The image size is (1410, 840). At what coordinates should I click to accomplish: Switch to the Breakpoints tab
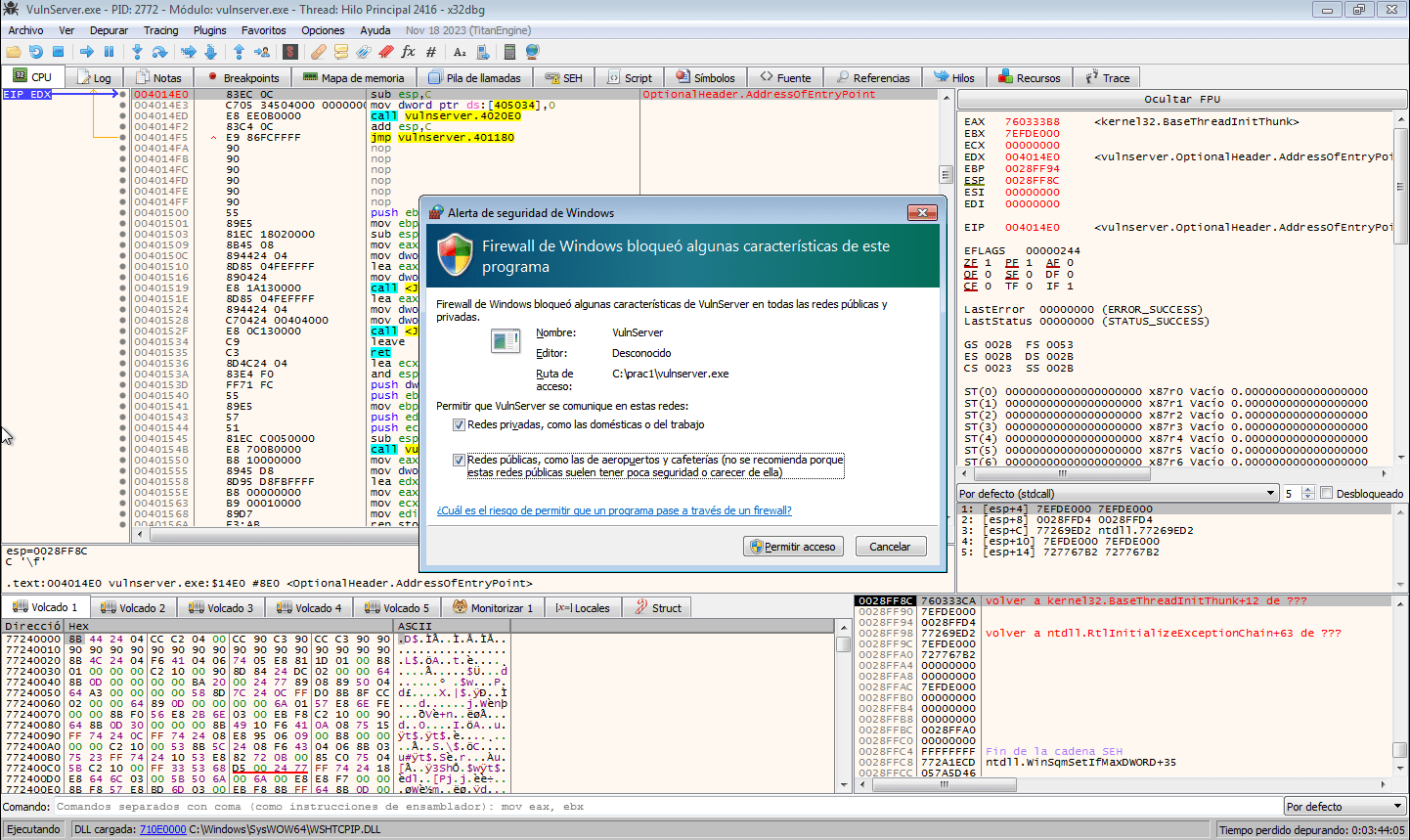click(243, 78)
